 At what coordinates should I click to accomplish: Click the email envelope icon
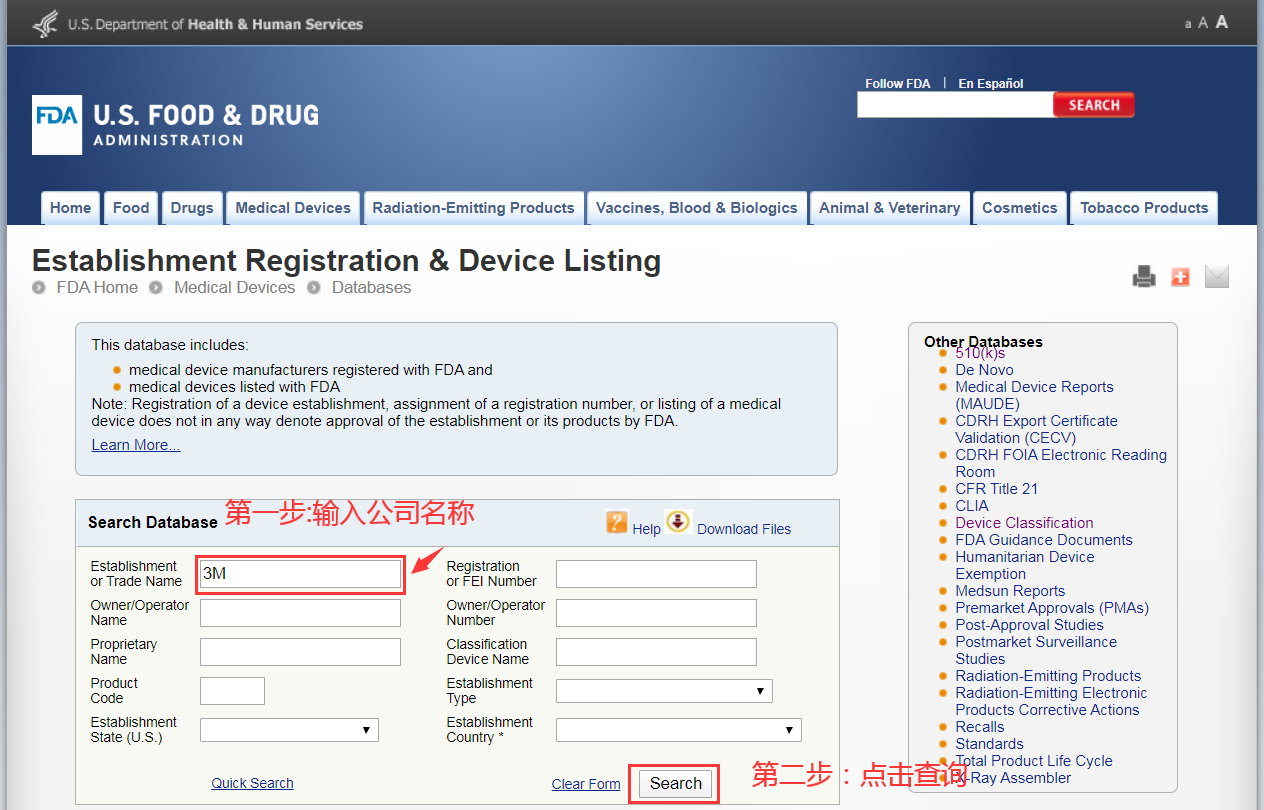pyautogui.click(x=1216, y=277)
